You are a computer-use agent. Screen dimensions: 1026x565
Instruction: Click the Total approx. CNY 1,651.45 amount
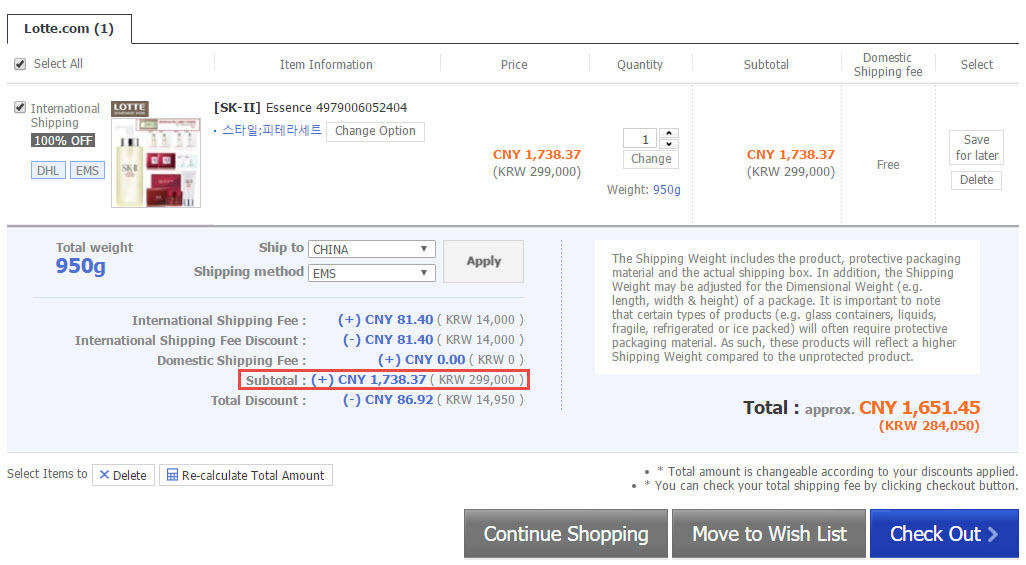pos(919,408)
